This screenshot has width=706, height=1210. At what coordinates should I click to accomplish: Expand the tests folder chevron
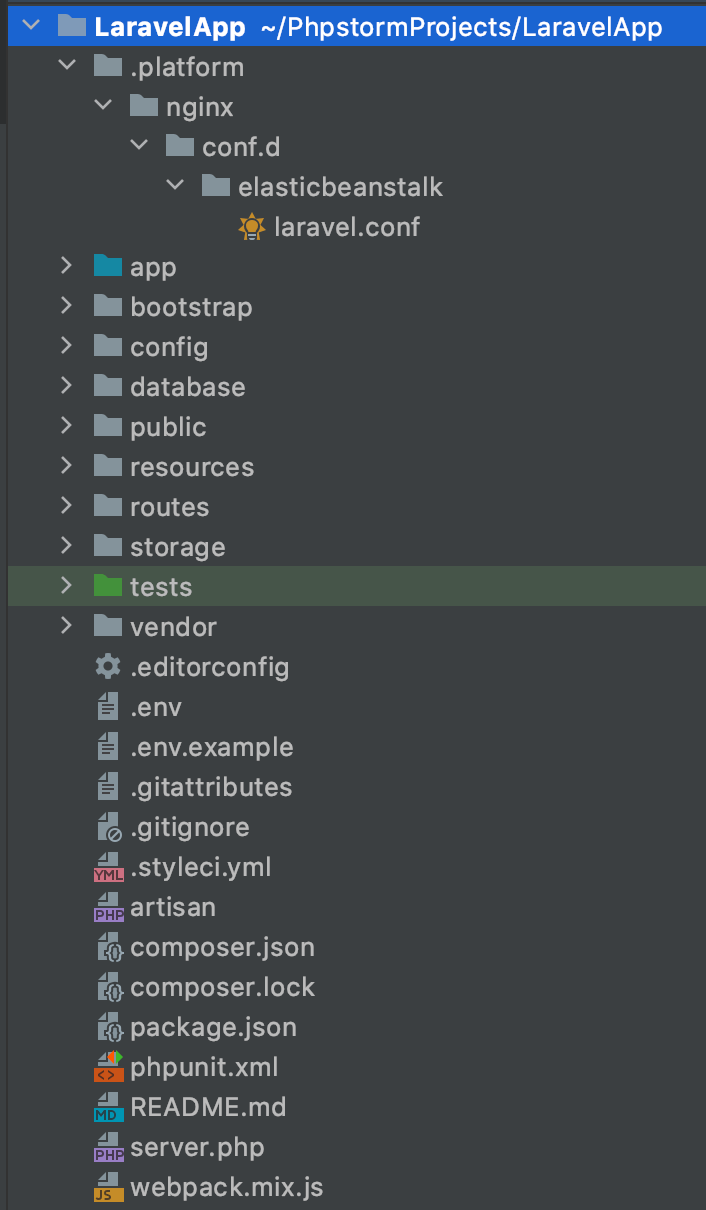pos(67,586)
